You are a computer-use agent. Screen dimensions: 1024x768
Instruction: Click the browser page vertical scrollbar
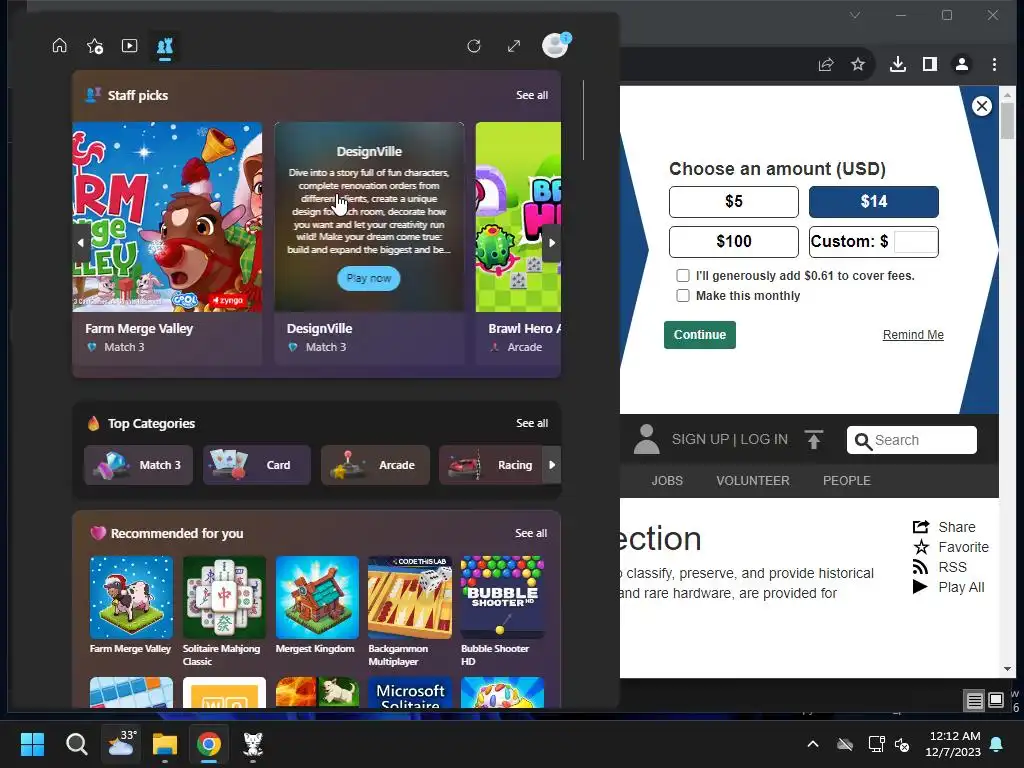coord(1007,121)
